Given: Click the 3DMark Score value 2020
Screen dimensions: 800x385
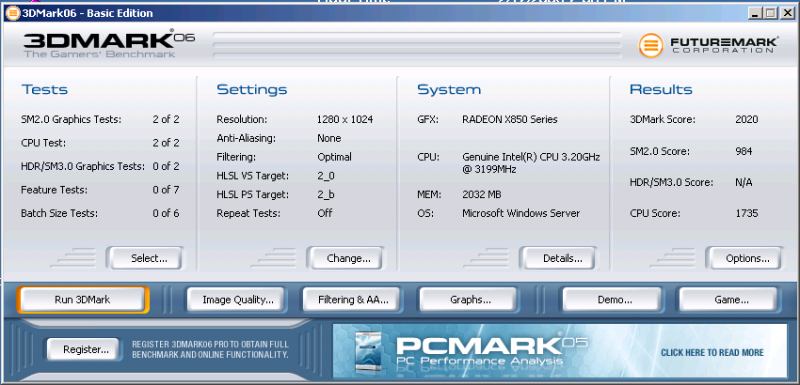Looking at the screenshot, I should click(746, 120).
